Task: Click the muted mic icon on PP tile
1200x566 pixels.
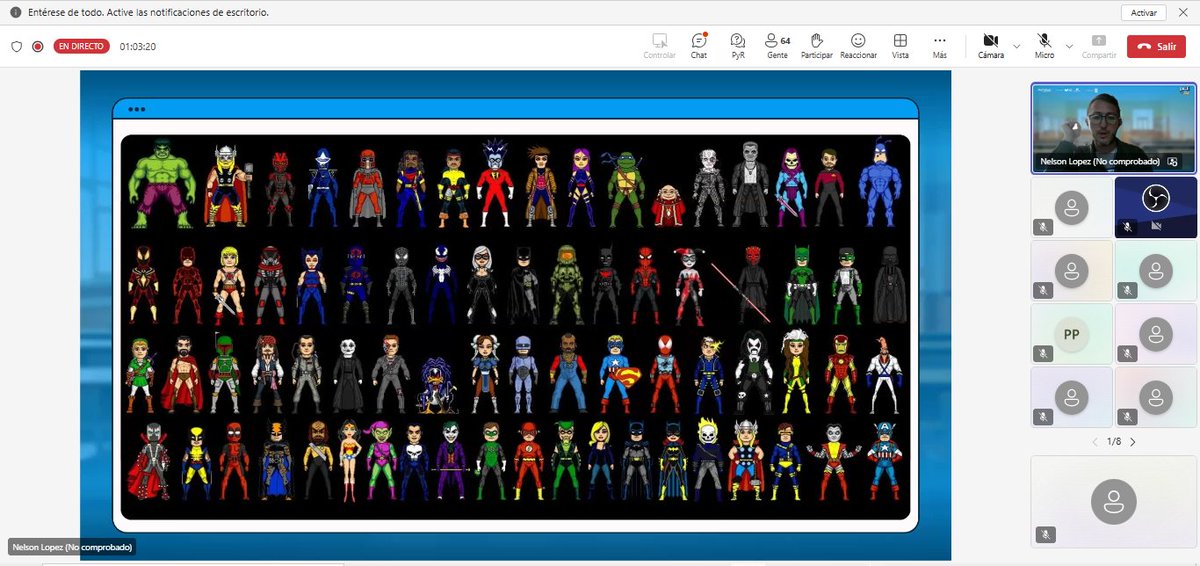Action: click(x=1043, y=354)
